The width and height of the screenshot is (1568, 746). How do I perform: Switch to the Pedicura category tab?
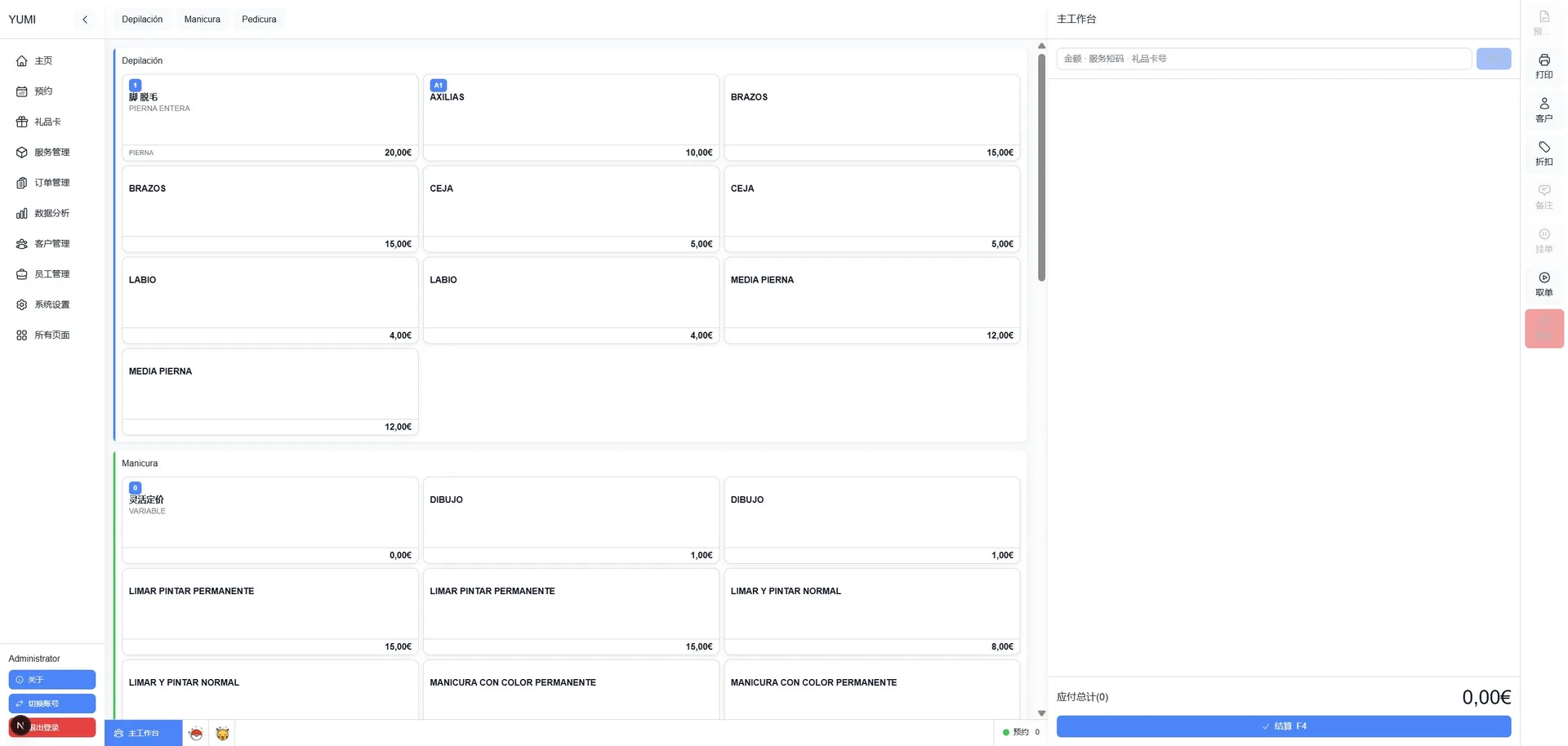tap(259, 20)
